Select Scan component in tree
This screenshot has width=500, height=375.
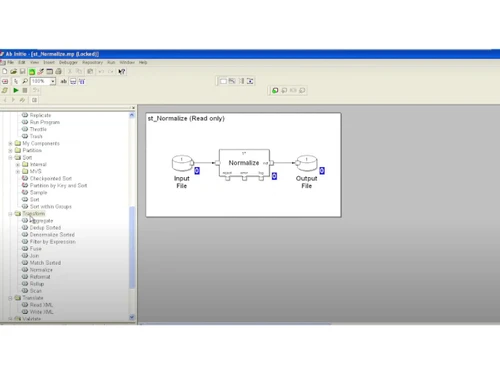tap(36, 291)
